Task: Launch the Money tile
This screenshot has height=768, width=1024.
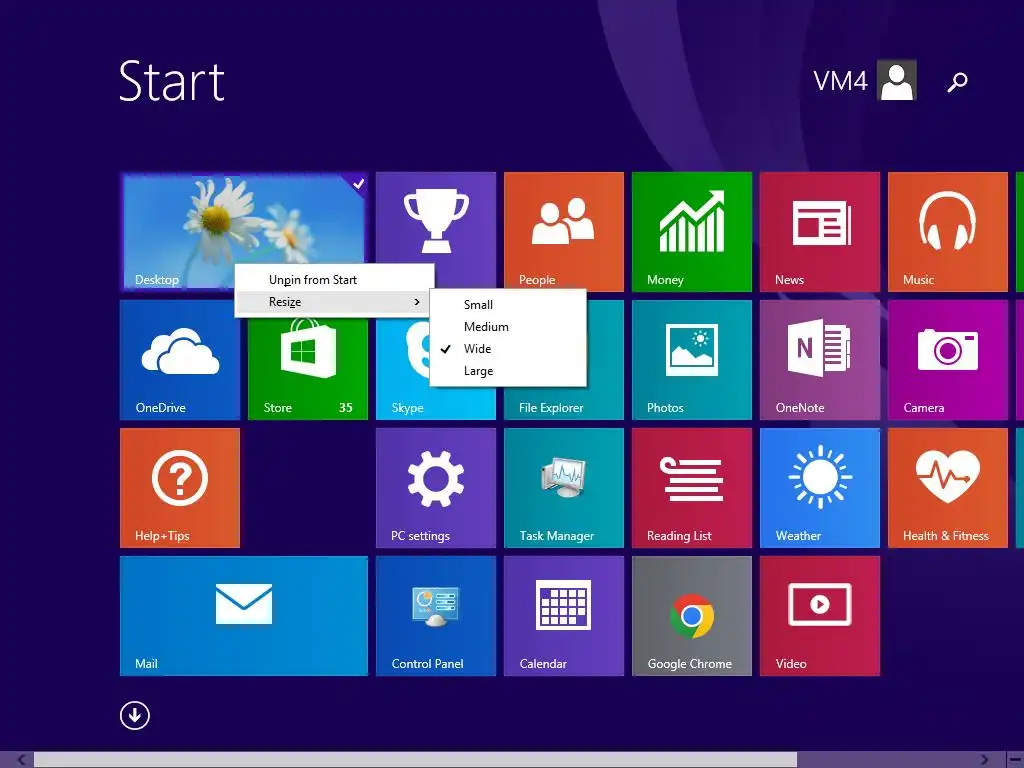Action: point(692,231)
